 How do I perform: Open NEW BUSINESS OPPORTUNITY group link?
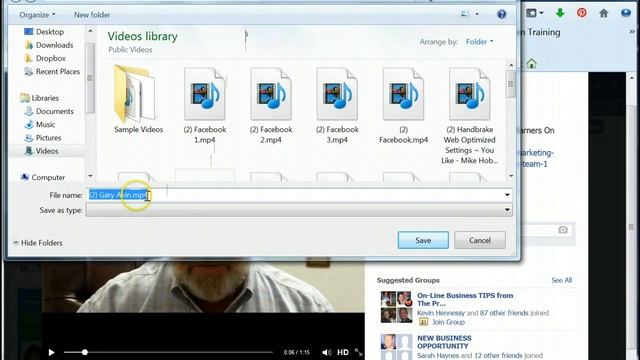pos(444,342)
